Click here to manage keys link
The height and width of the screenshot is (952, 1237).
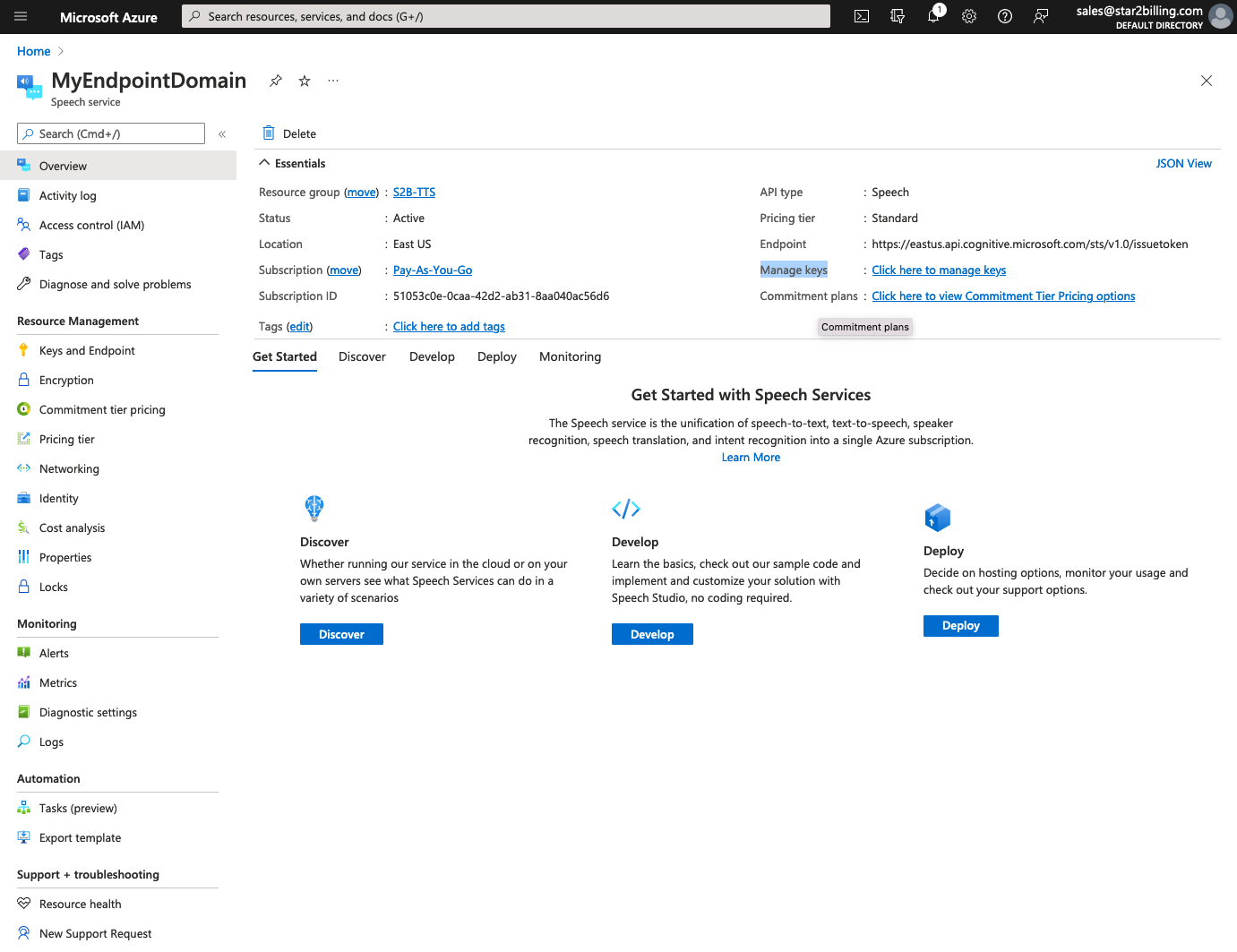click(939, 270)
